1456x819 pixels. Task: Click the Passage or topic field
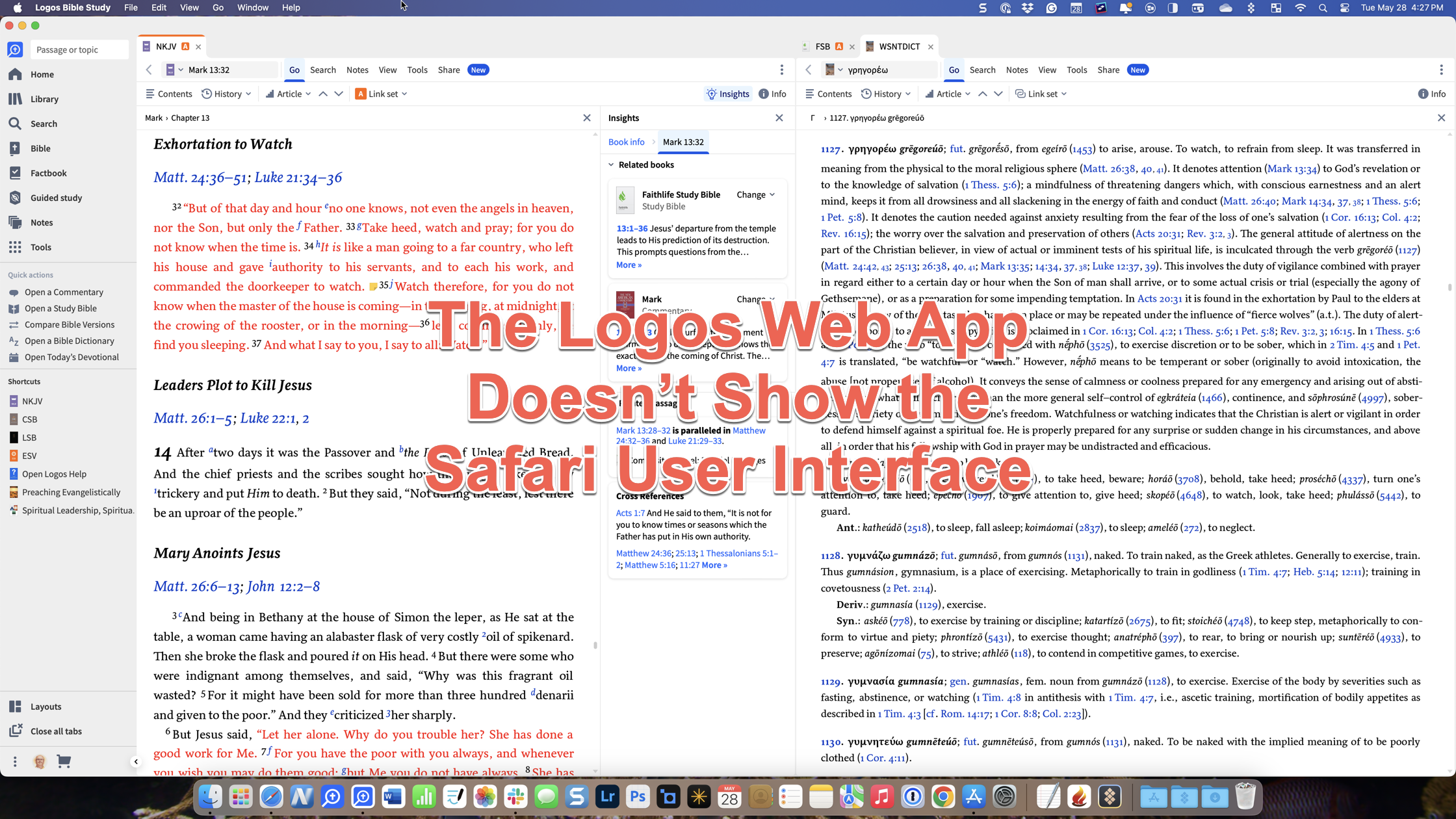(78, 49)
